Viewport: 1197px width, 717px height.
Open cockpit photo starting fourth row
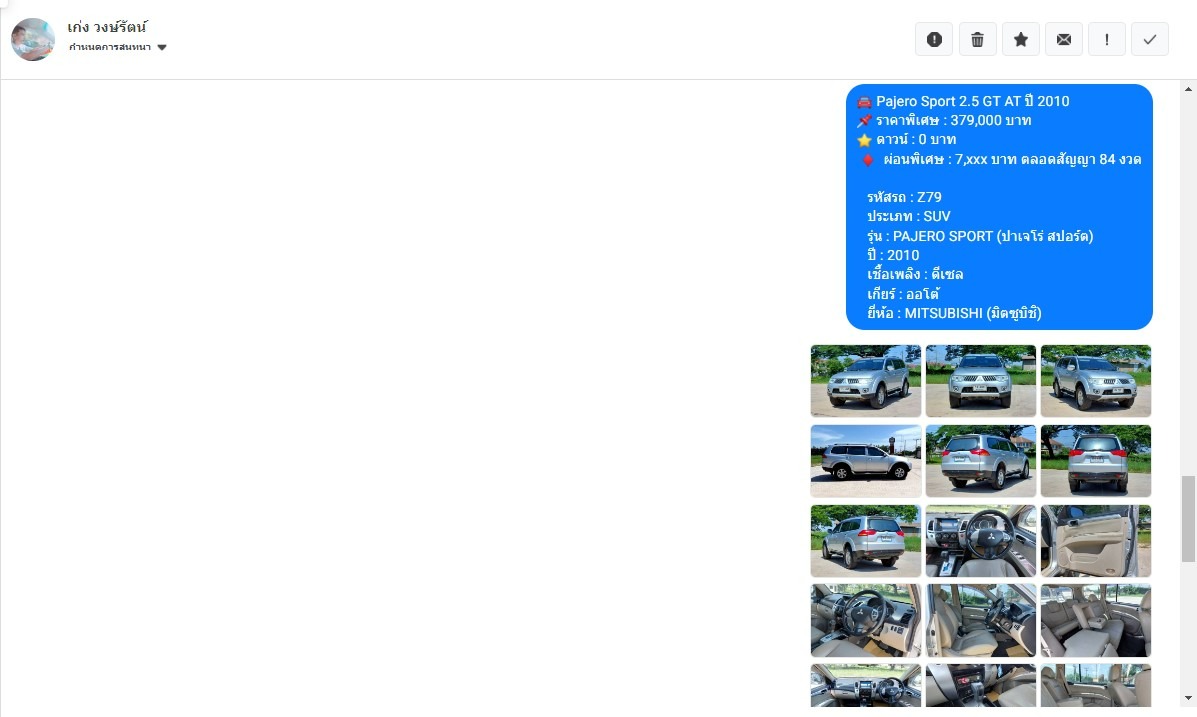click(866, 621)
